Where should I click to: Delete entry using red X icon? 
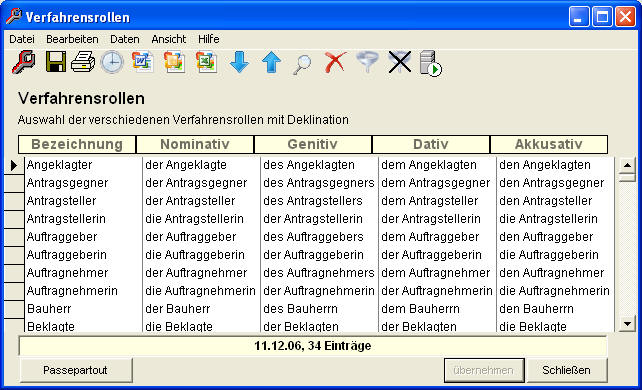pos(335,62)
